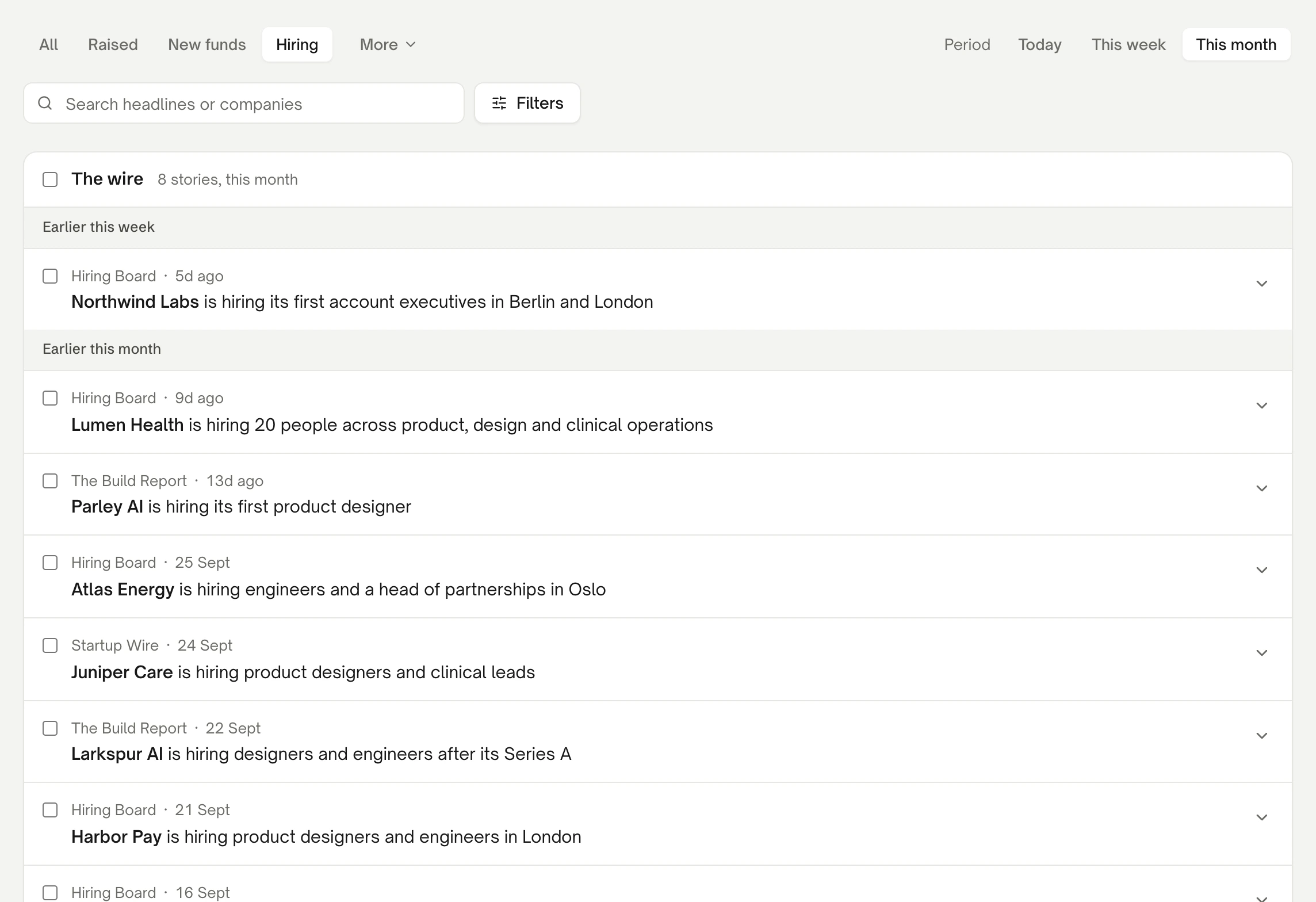Open the Northwind Labs hiring headline
Image resolution: width=1316 pixels, height=902 pixels.
(x=362, y=302)
